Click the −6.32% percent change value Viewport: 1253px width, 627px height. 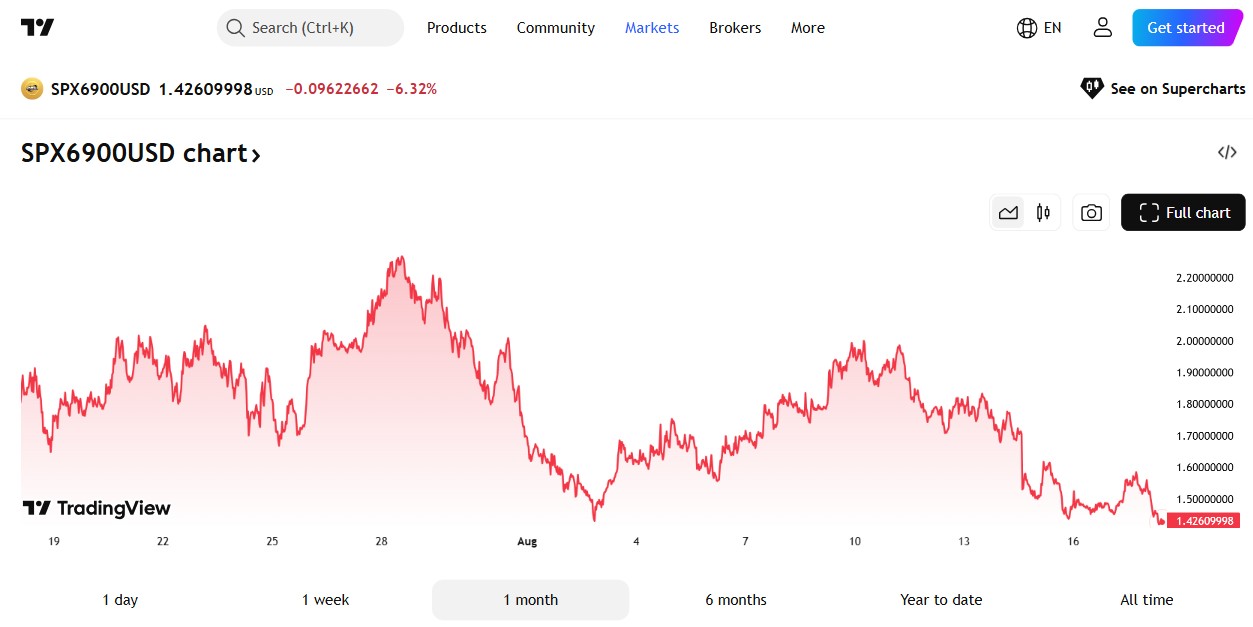pyautogui.click(x=412, y=89)
